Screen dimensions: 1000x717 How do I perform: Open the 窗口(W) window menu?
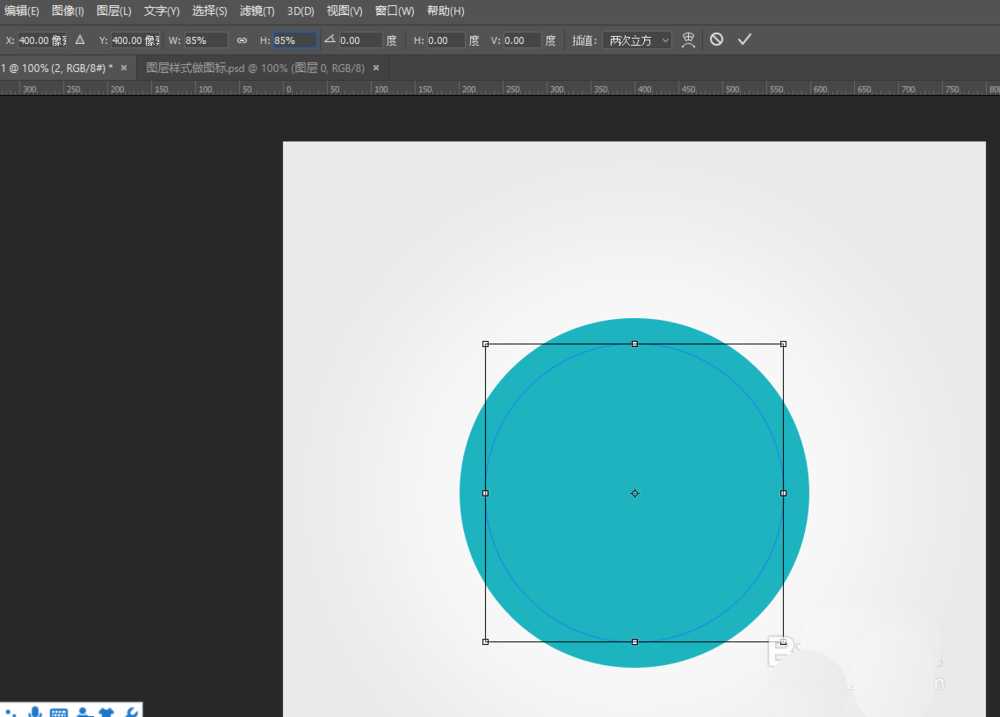click(394, 11)
